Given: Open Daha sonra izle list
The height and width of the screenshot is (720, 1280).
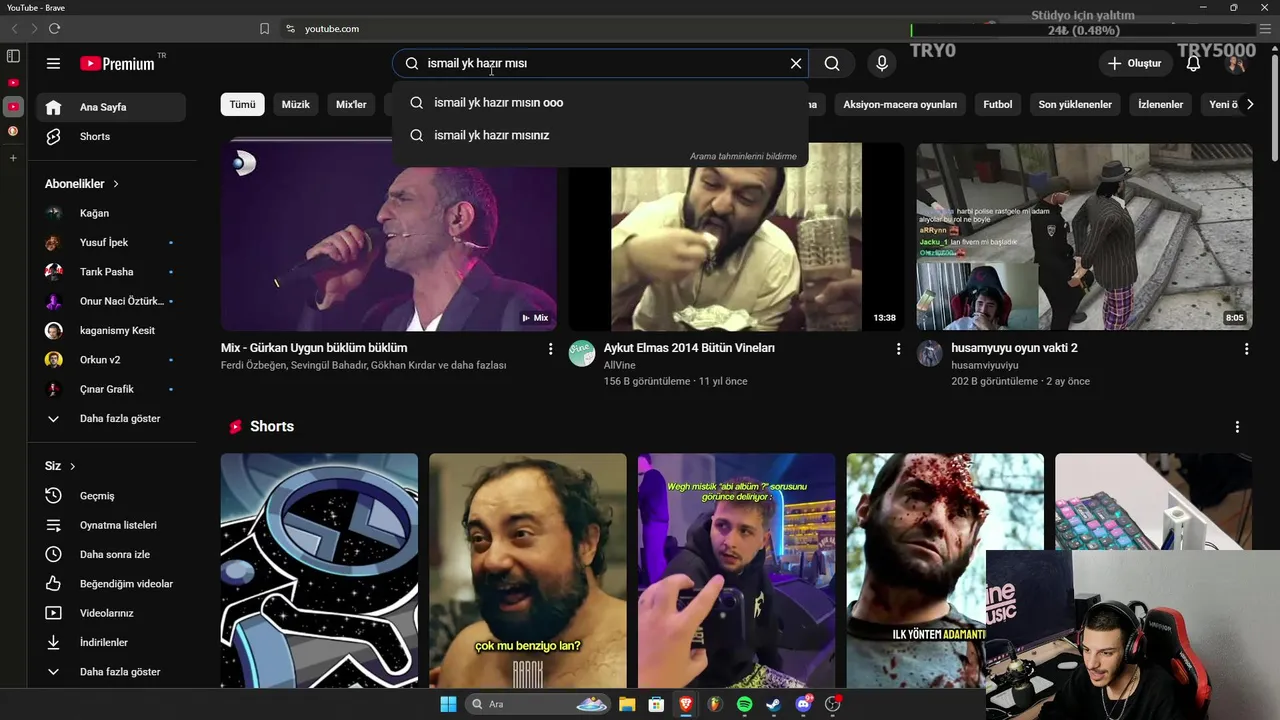Looking at the screenshot, I should (111, 554).
